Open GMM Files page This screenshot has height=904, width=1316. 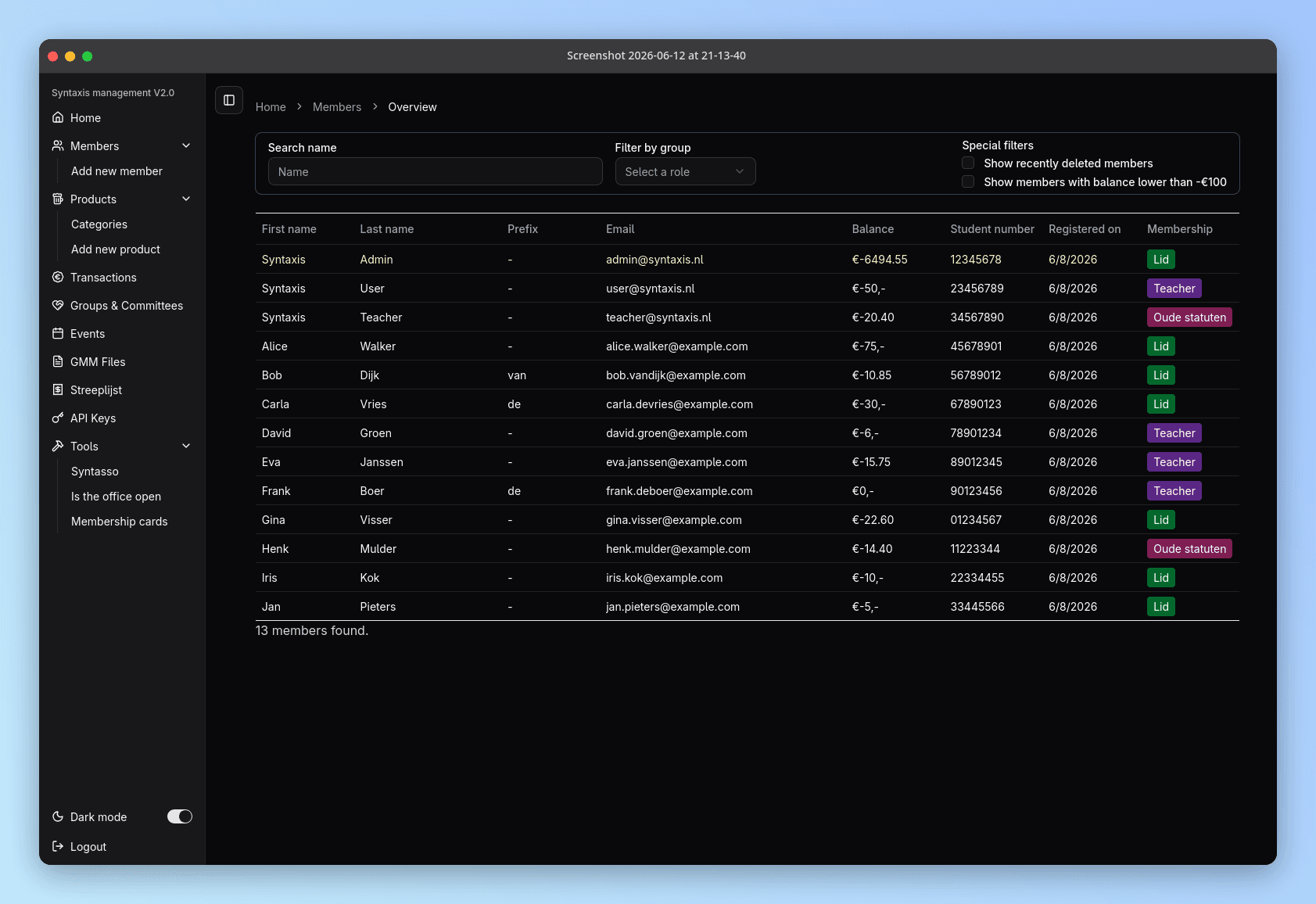click(98, 361)
